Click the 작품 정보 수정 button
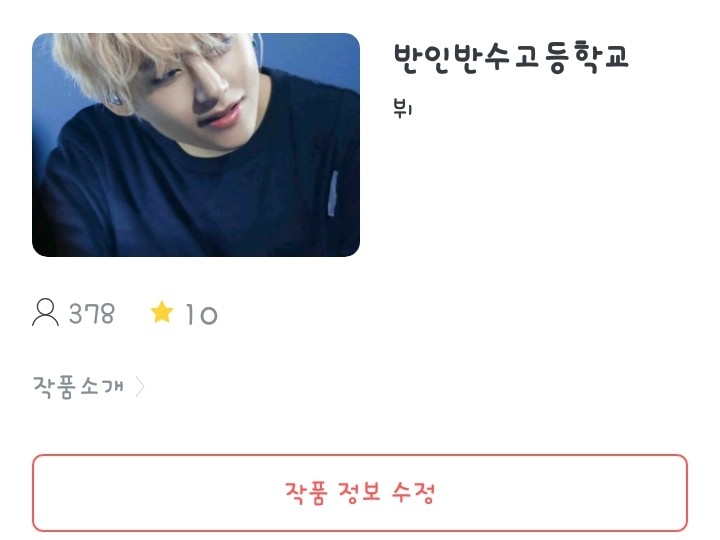 (x=360, y=493)
